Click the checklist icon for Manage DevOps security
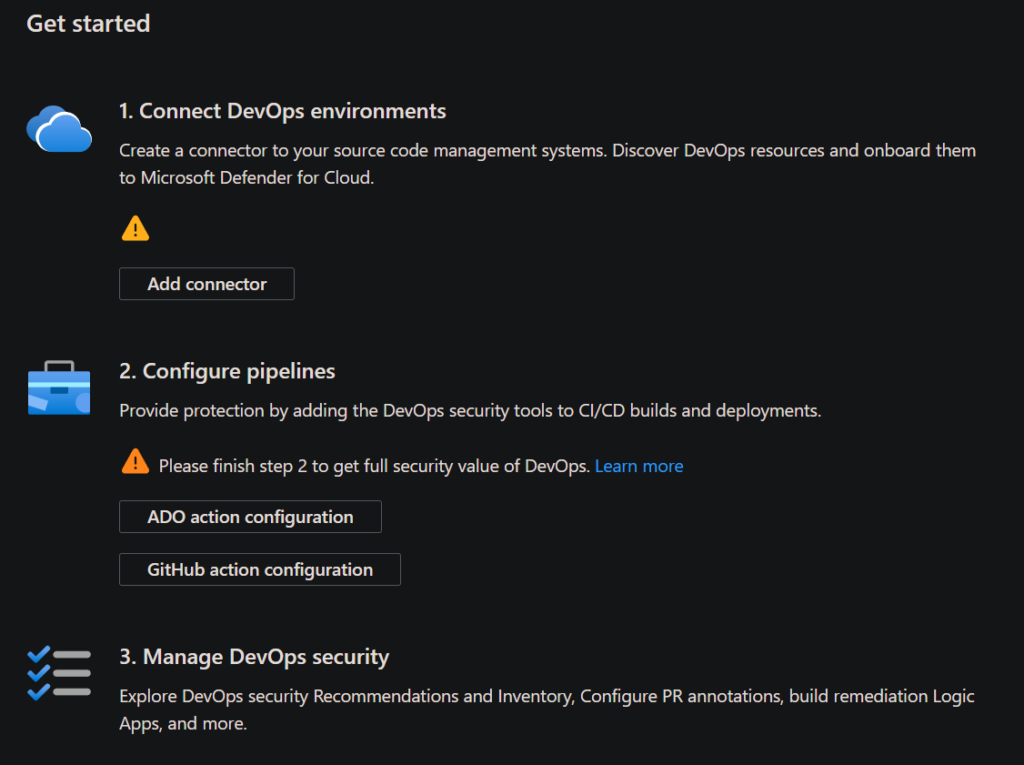The height and width of the screenshot is (765, 1024). click(59, 672)
